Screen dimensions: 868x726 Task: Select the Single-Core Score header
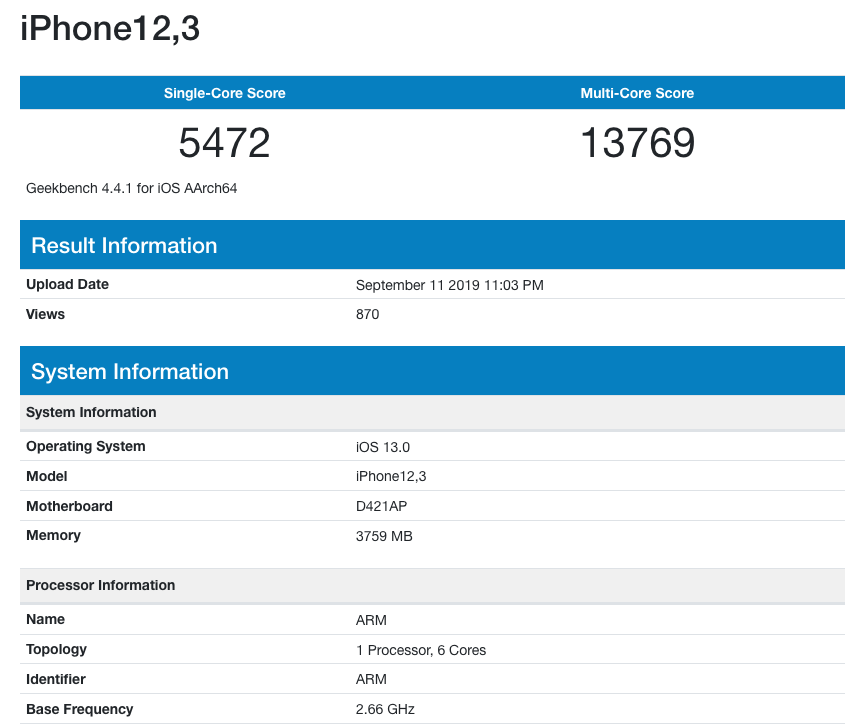tap(225, 93)
